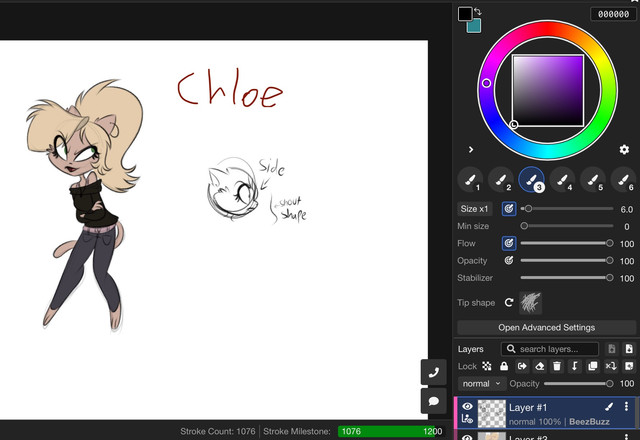Click the Min size slider
Screen dimensions: 640x440
[x=567, y=226]
